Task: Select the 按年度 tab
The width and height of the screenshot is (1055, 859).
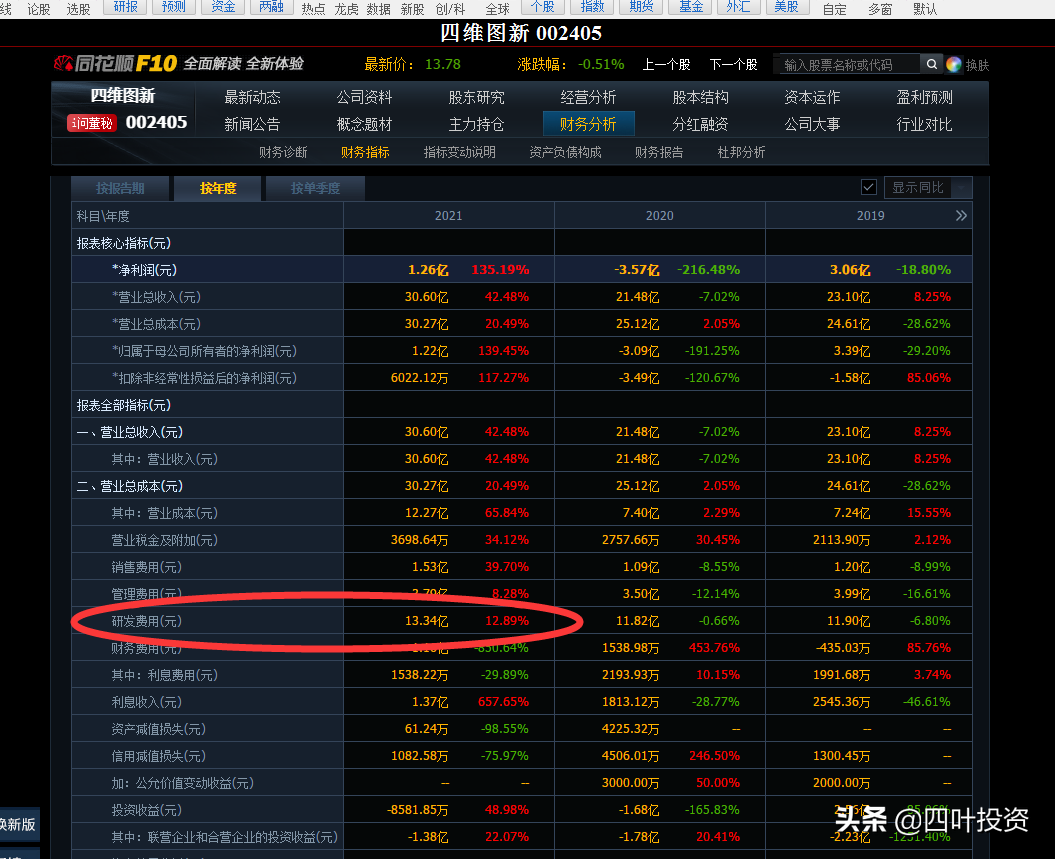Action: (x=218, y=188)
